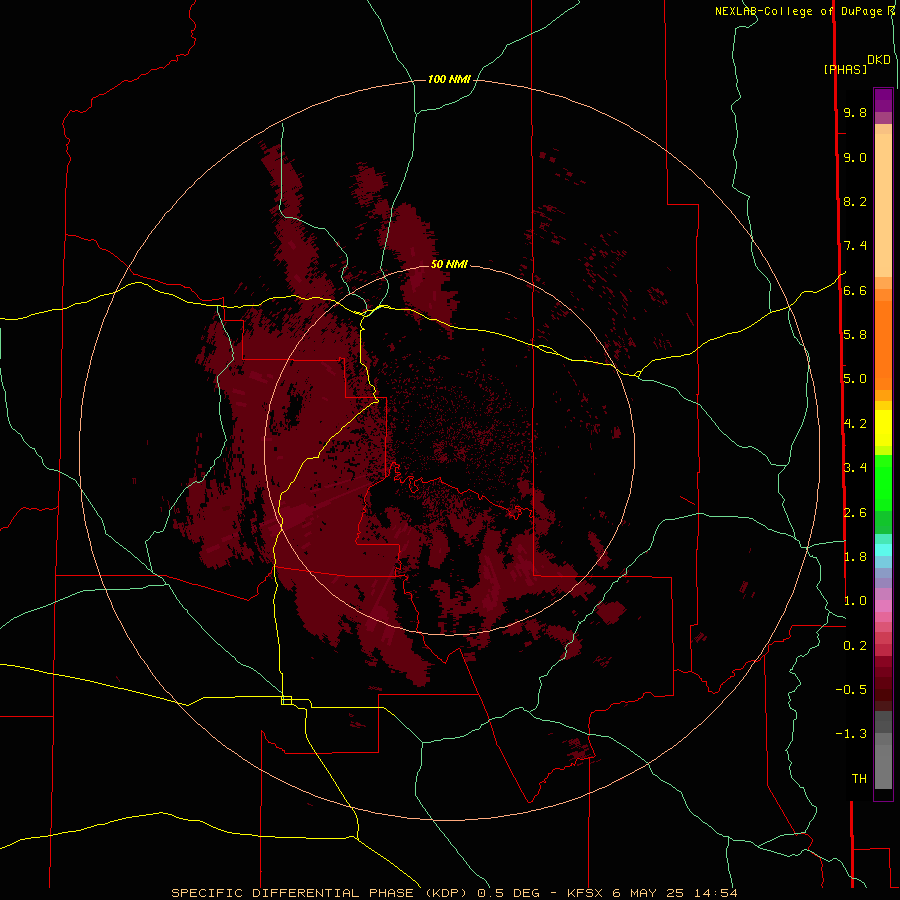Viewport: 900px width, 900px height.
Task: Click the 0.2 value on color scale
Action: [855, 646]
